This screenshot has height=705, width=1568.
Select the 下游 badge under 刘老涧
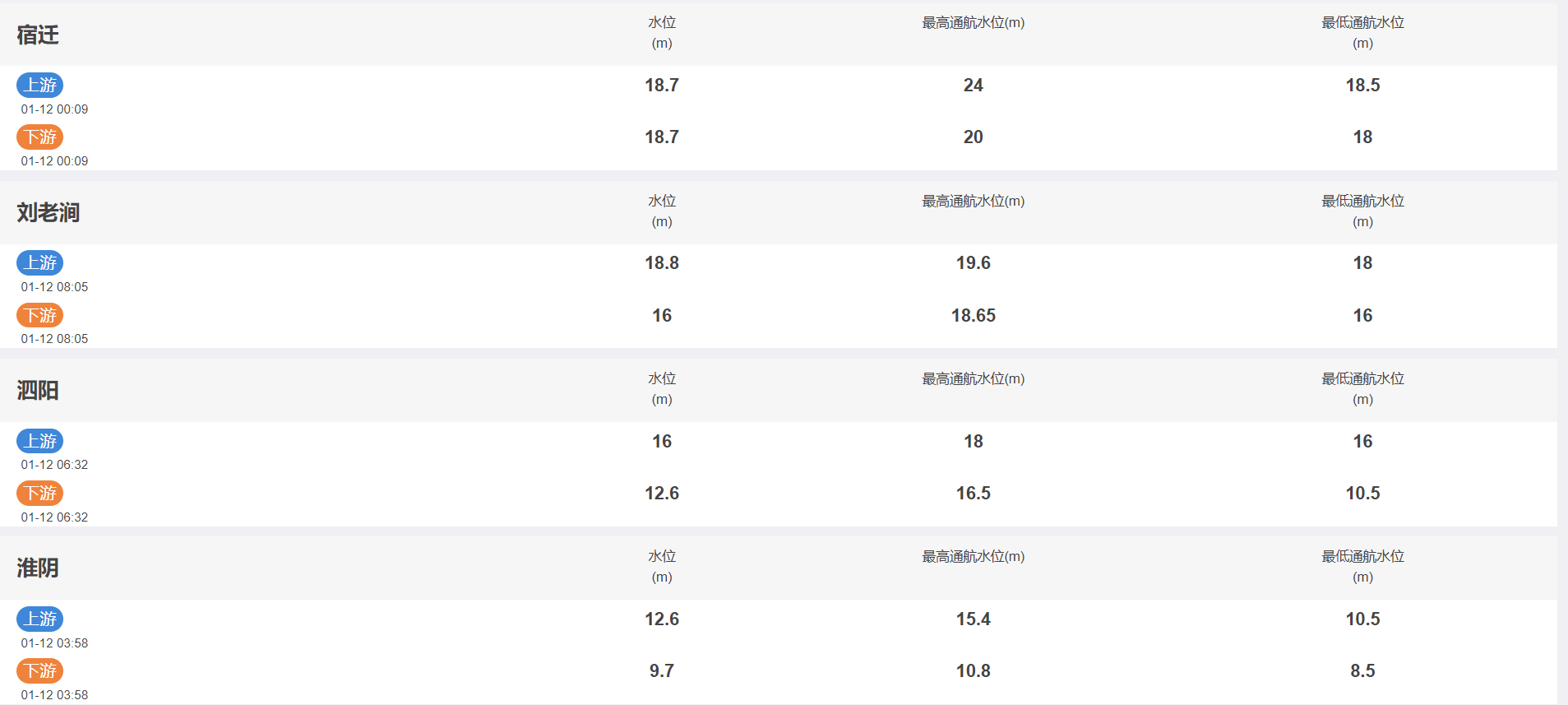tap(39, 315)
